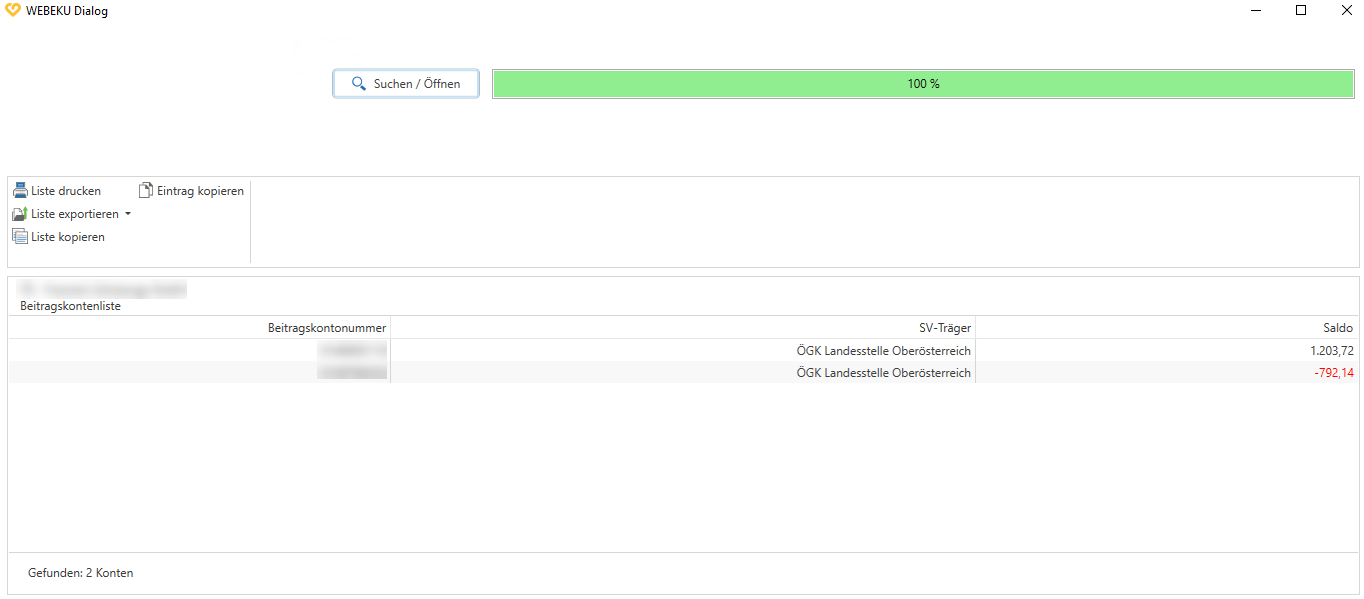Click the WEBEKU heart logo in the title bar
Image resolution: width=1364 pixels, height=599 pixels.
point(12,10)
